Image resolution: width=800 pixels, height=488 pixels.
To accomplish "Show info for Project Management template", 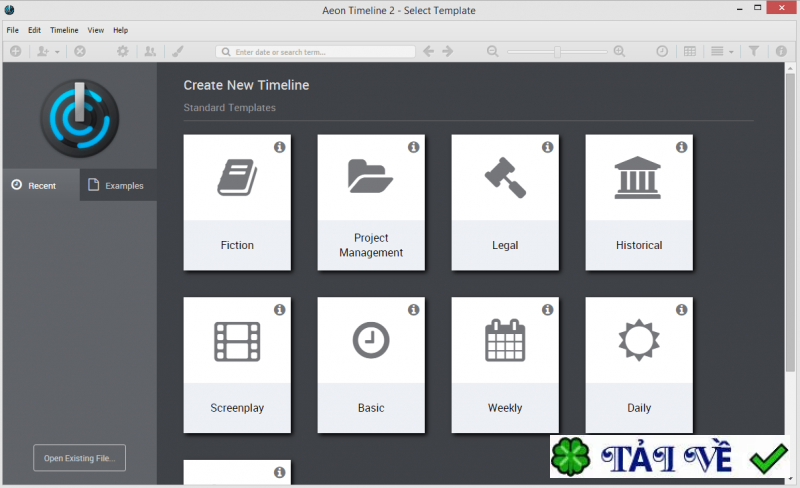I will coord(413,147).
